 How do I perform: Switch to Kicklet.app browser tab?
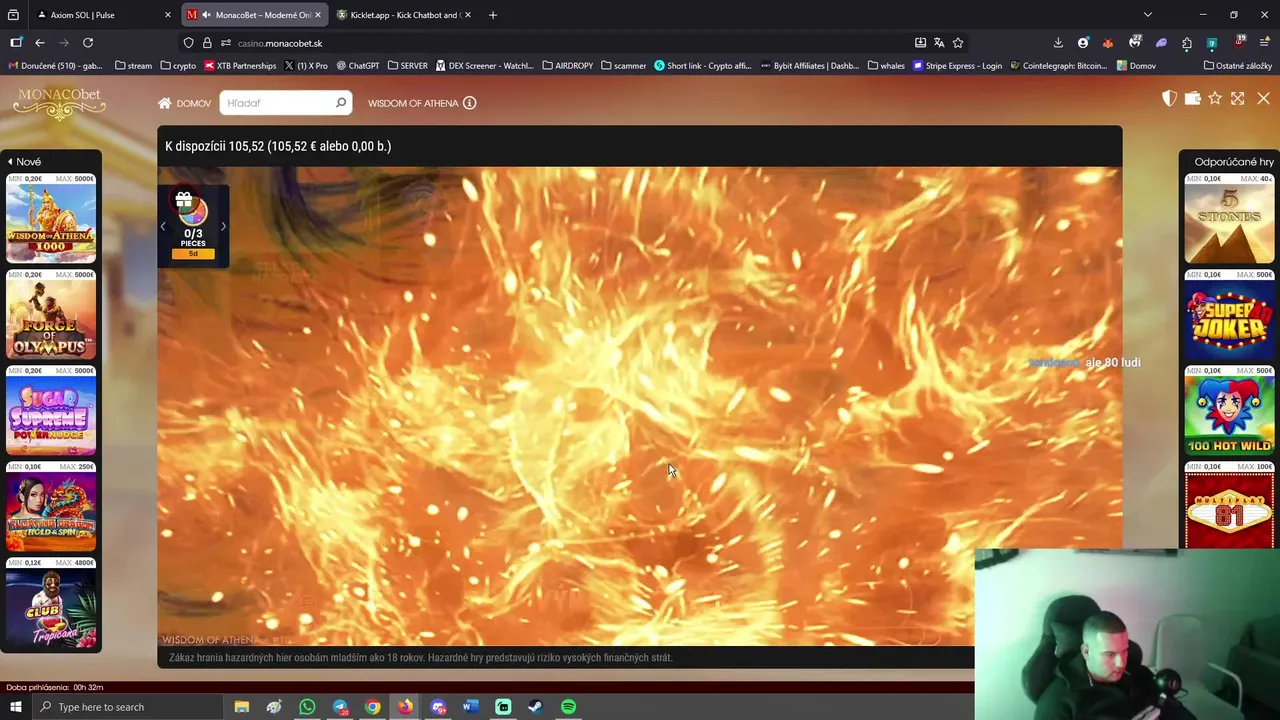[x=404, y=15]
